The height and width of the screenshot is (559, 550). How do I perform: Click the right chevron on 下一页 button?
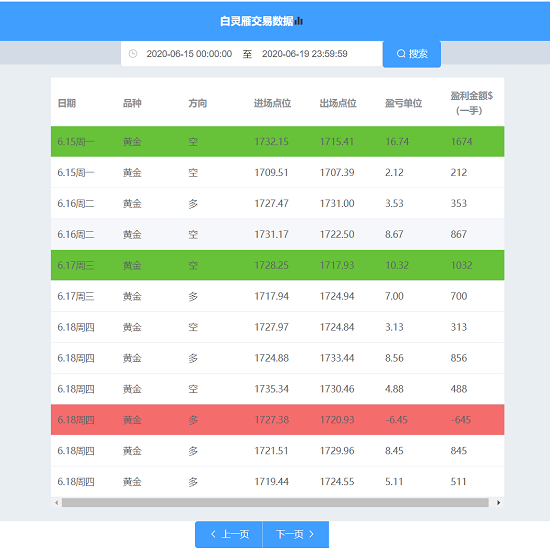pyautogui.click(x=311, y=534)
